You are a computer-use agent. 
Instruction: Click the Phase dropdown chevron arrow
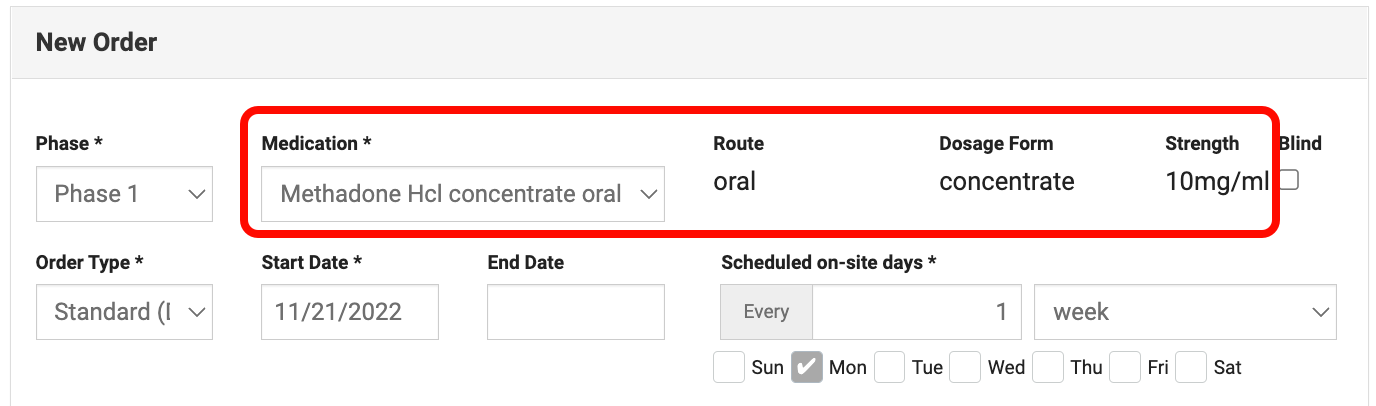[x=196, y=194]
